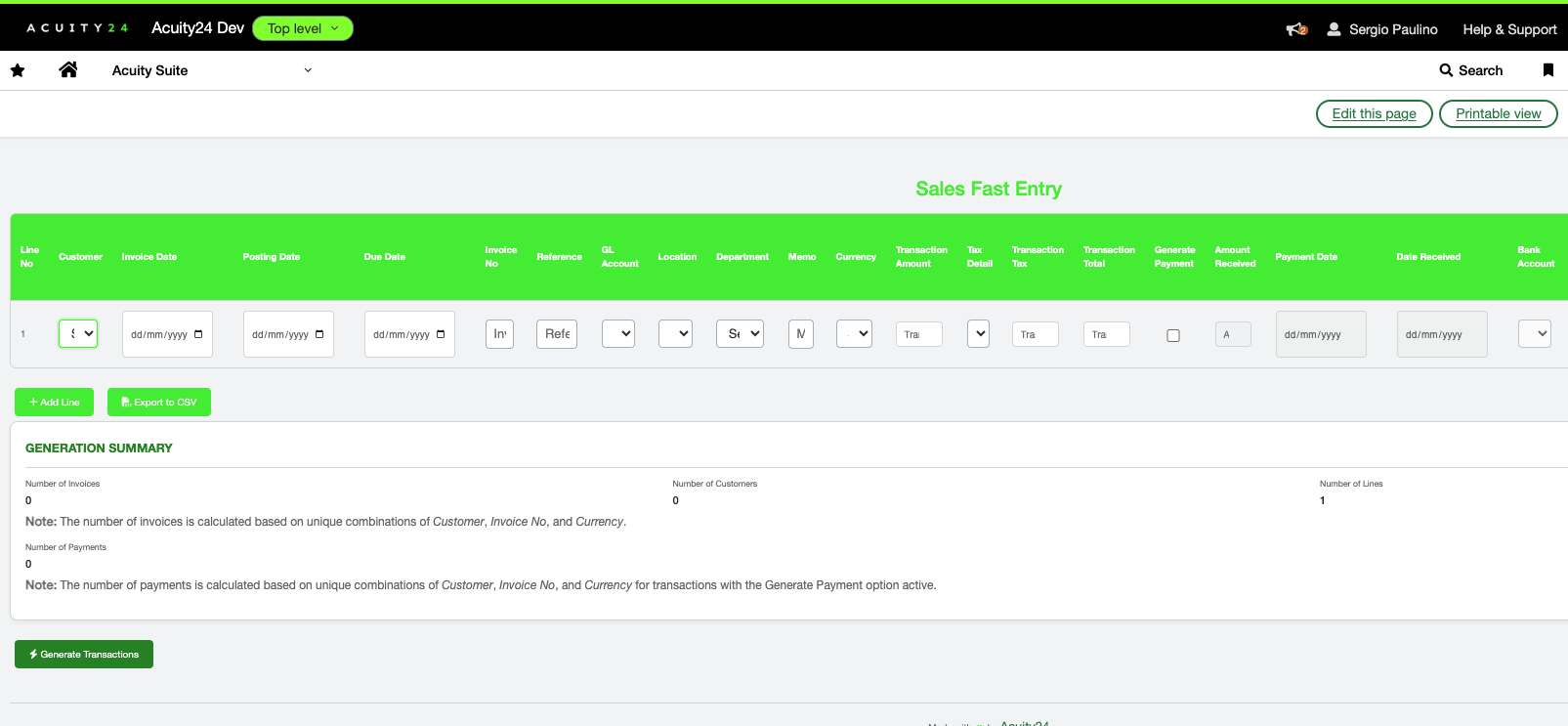
Task: Open the Bank Account dropdown
Action: click(x=1535, y=333)
